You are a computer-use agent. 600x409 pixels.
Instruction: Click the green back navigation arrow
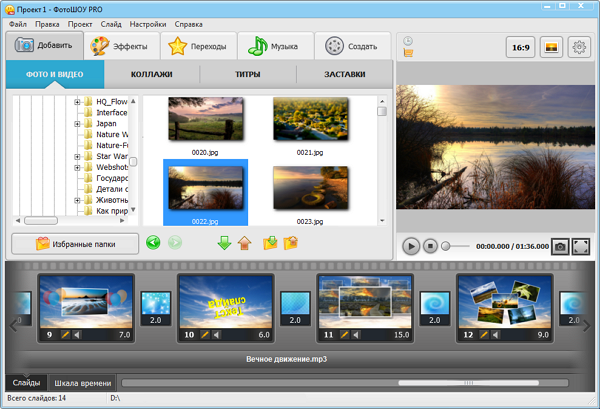pyautogui.click(x=152, y=243)
